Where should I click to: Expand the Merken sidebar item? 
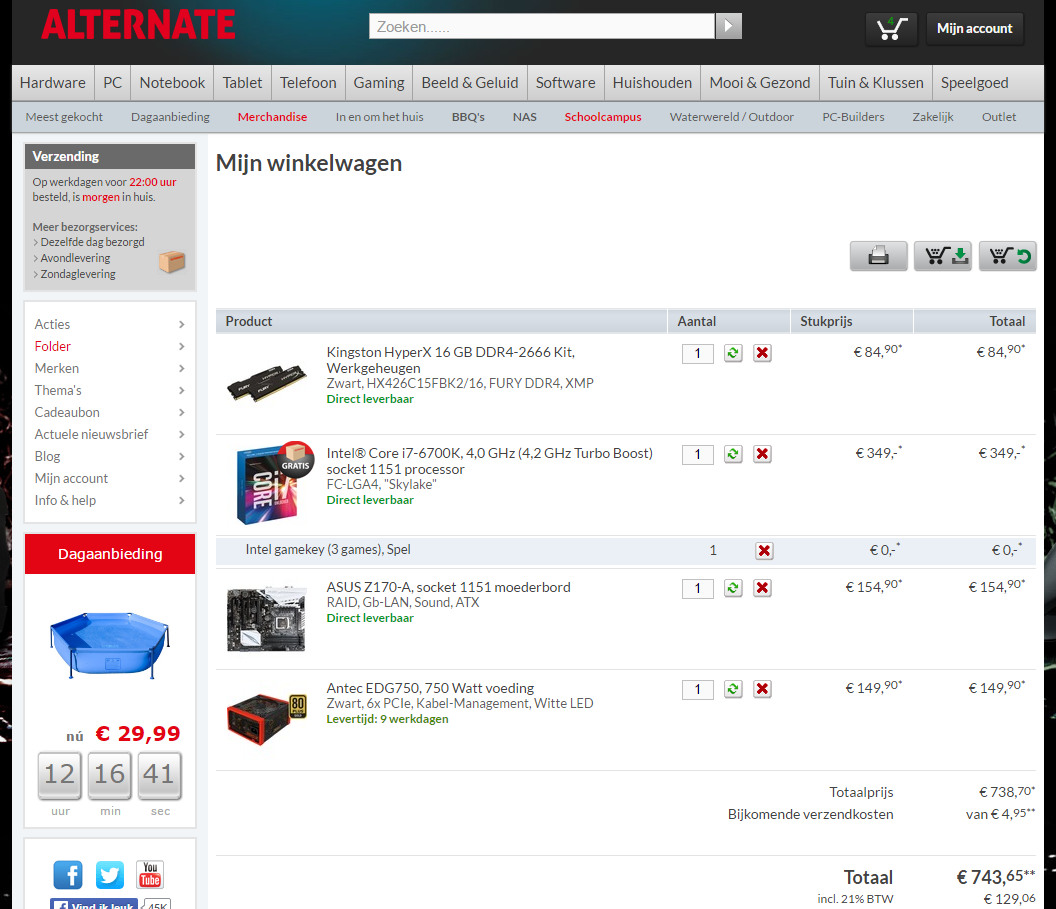click(110, 368)
